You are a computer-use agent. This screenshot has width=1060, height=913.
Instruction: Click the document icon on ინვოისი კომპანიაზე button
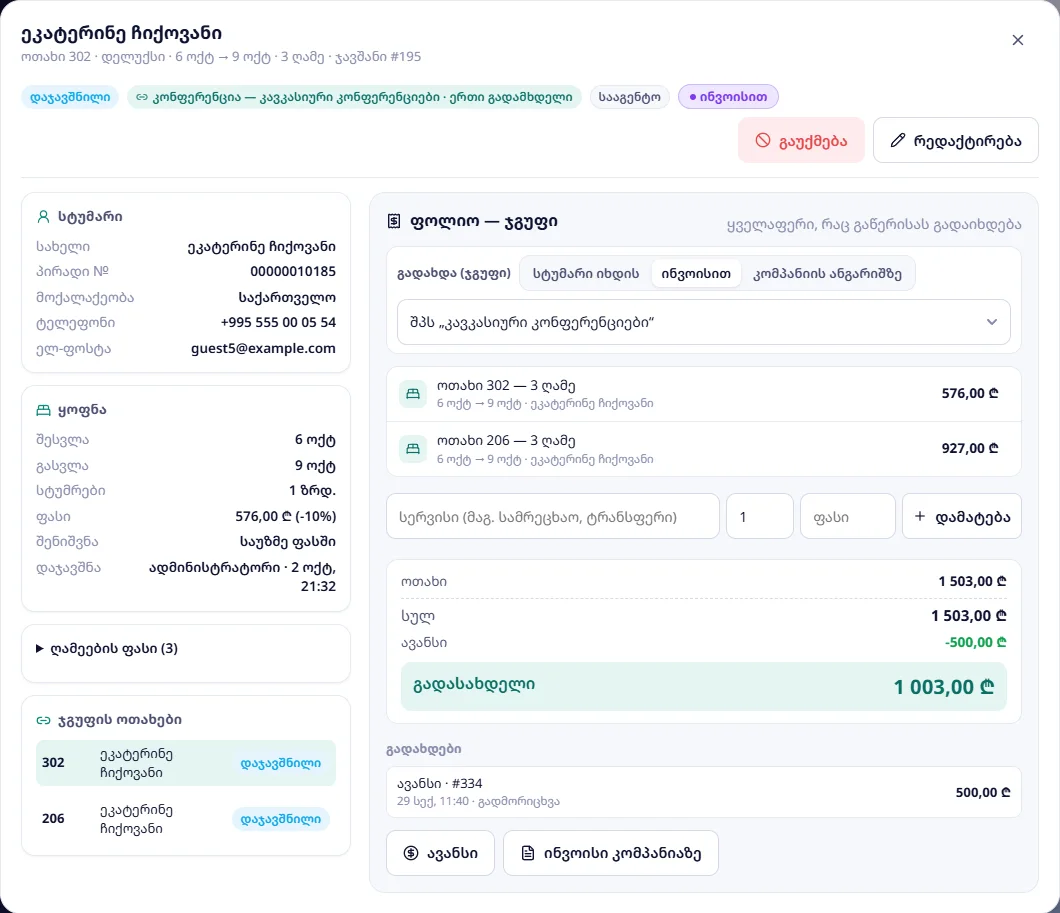pyautogui.click(x=527, y=853)
